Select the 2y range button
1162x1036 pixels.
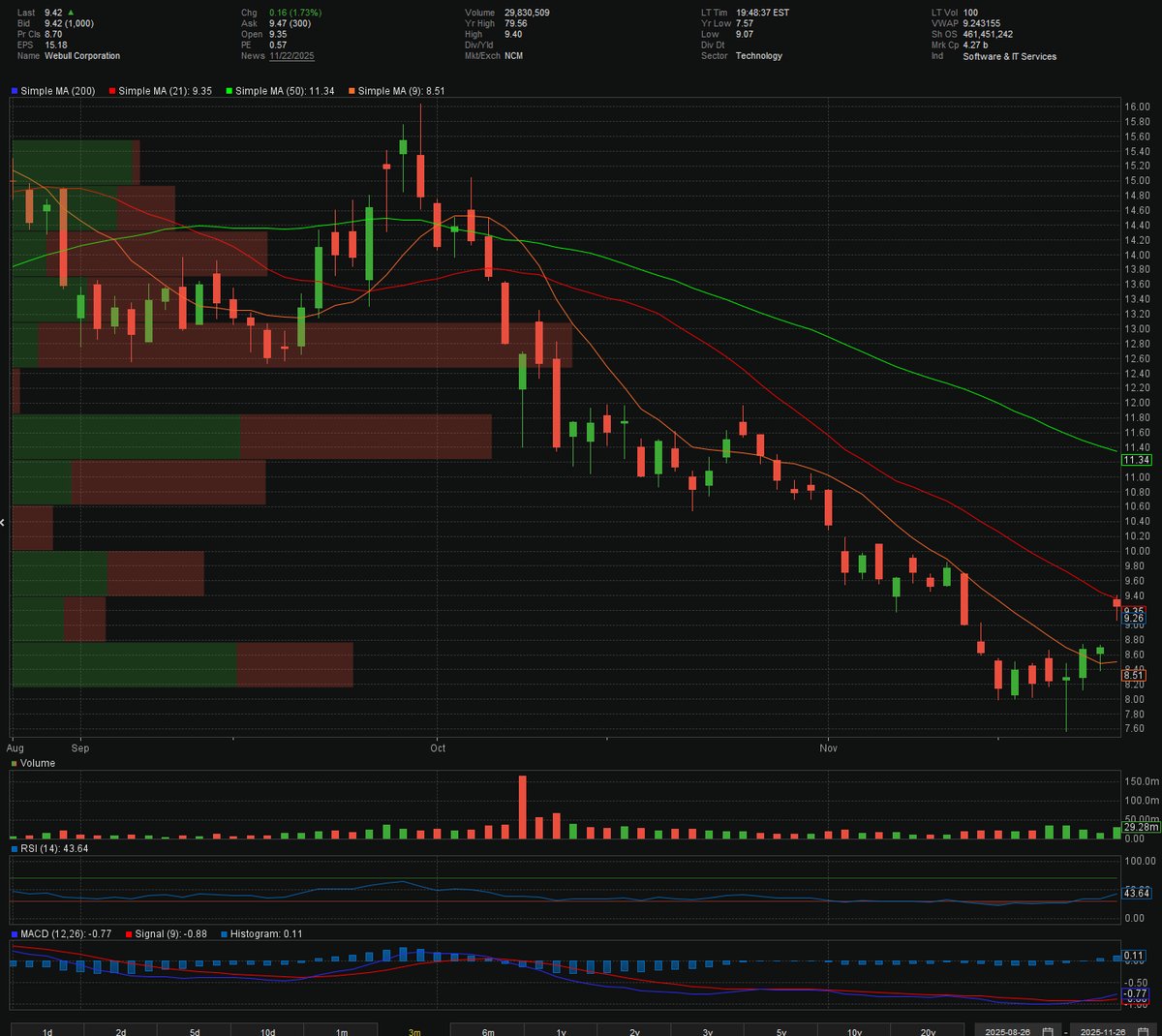point(634,1030)
